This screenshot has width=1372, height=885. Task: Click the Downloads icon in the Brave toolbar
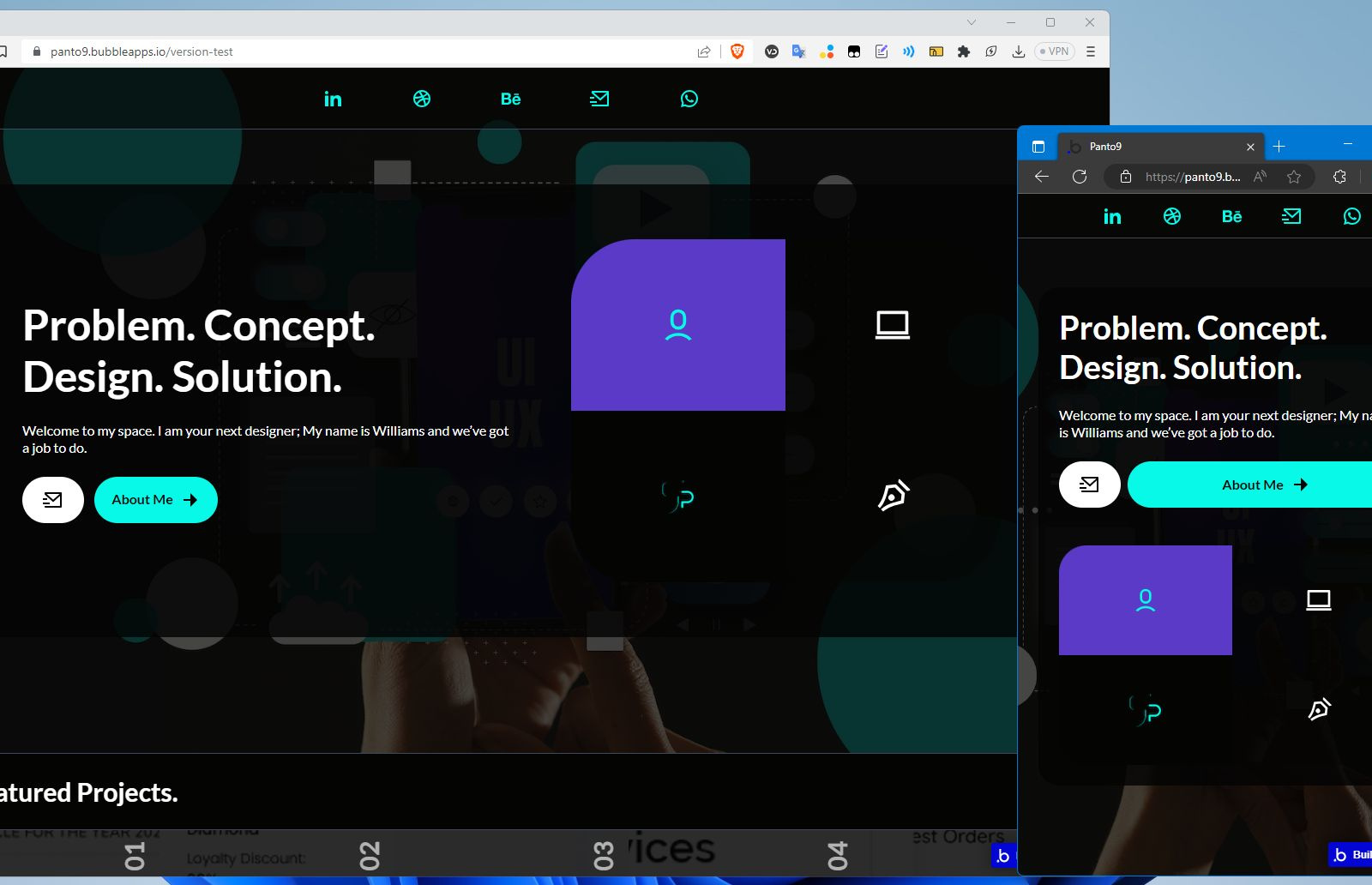pos(1018,51)
